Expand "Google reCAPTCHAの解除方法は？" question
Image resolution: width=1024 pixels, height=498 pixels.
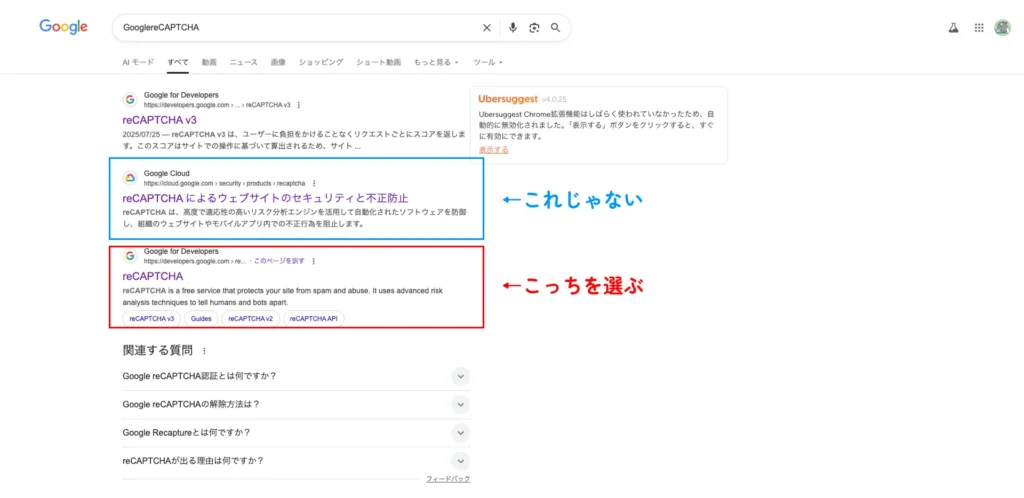pos(460,404)
